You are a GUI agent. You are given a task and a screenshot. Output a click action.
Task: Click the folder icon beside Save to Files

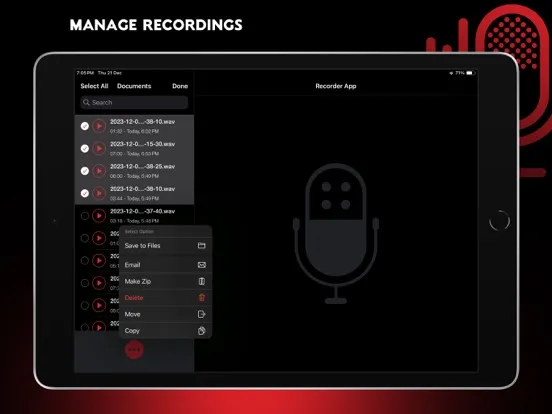(201, 245)
